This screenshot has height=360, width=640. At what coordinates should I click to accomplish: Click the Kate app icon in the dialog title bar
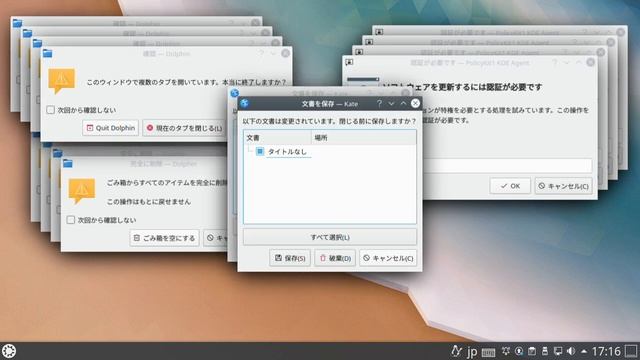coord(244,103)
